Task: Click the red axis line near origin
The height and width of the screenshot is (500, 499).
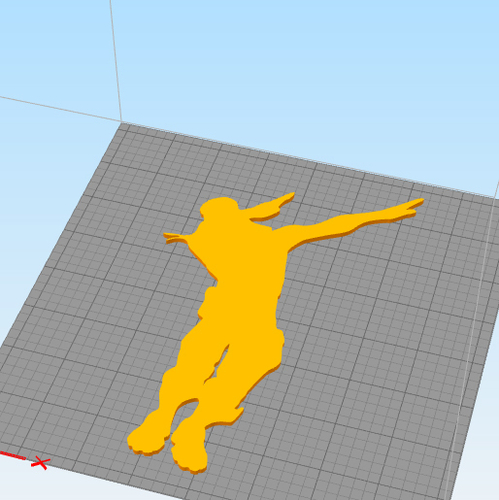Action: click(x=13, y=455)
